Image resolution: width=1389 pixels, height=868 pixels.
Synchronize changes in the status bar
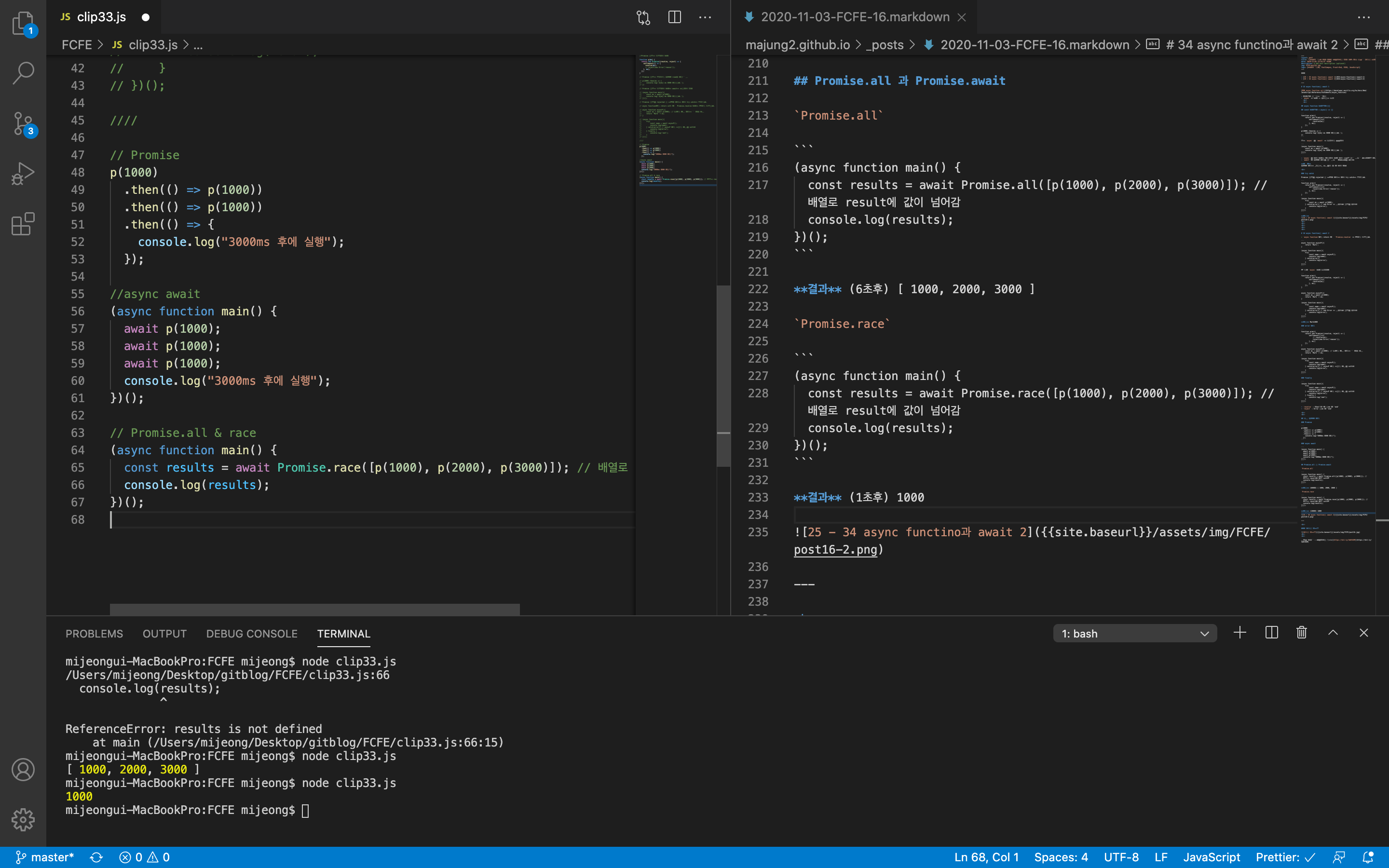(96, 857)
